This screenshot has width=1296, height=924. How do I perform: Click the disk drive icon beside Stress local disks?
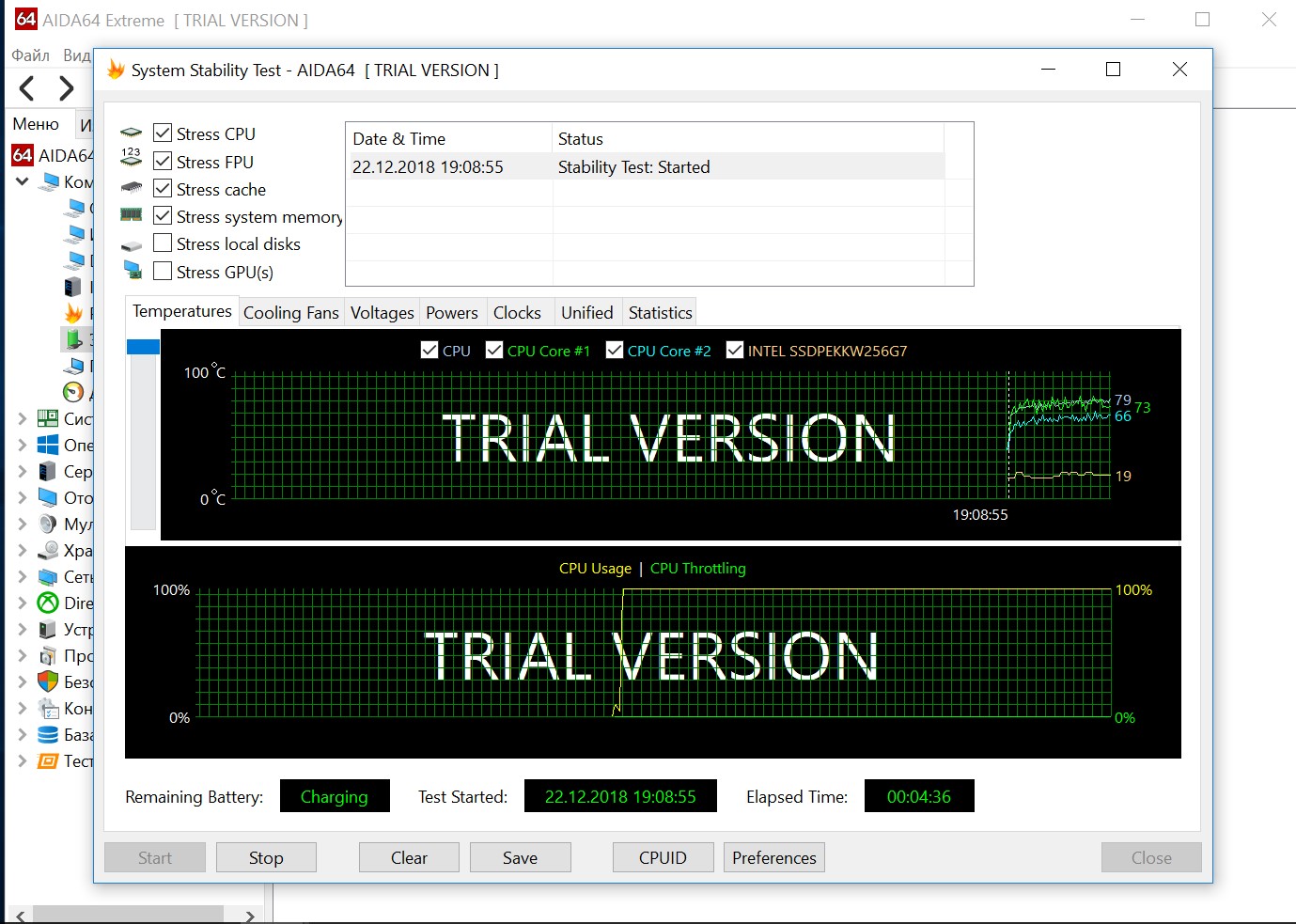click(x=132, y=245)
